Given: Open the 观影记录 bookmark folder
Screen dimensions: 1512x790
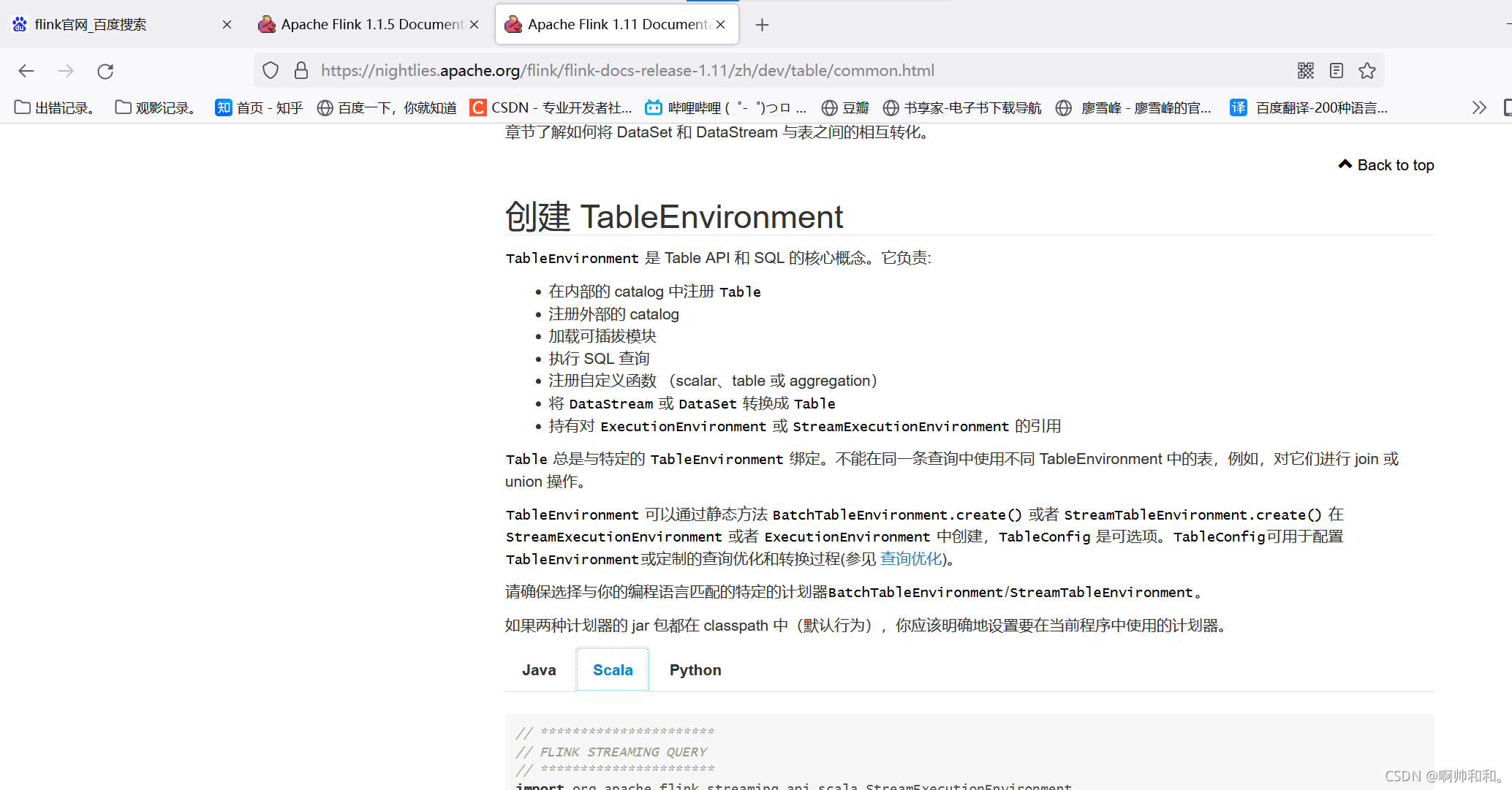Looking at the screenshot, I should pyautogui.click(x=156, y=108).
